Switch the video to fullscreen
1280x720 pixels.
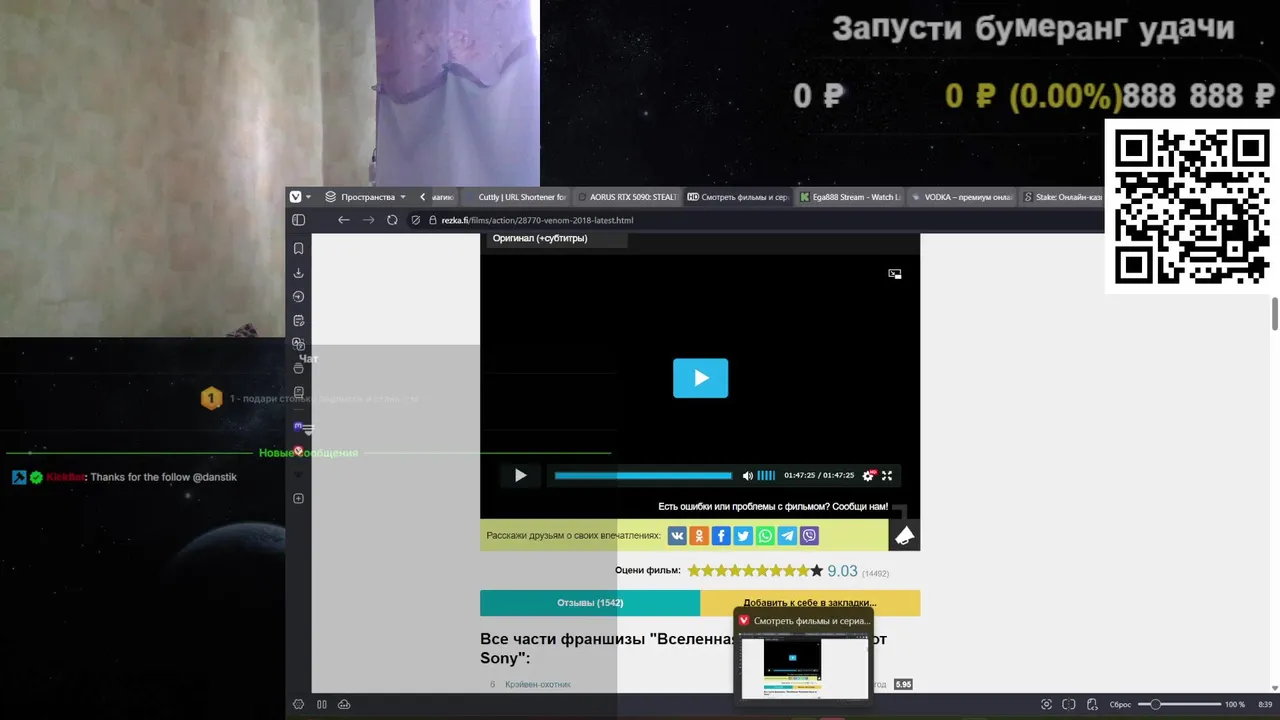[x=887, y=476]
